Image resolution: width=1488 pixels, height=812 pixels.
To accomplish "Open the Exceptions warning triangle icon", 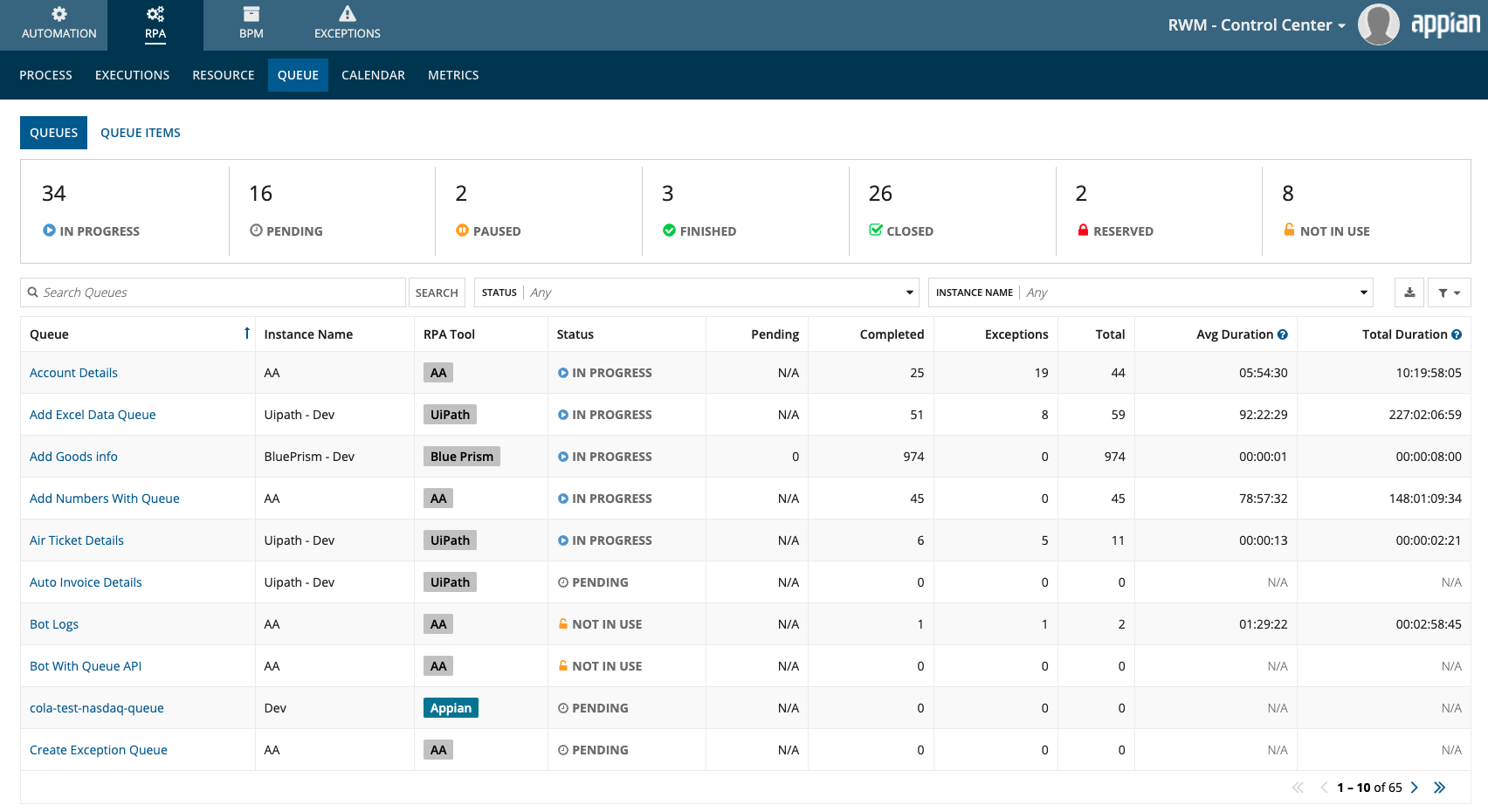I will coord(348,14).
